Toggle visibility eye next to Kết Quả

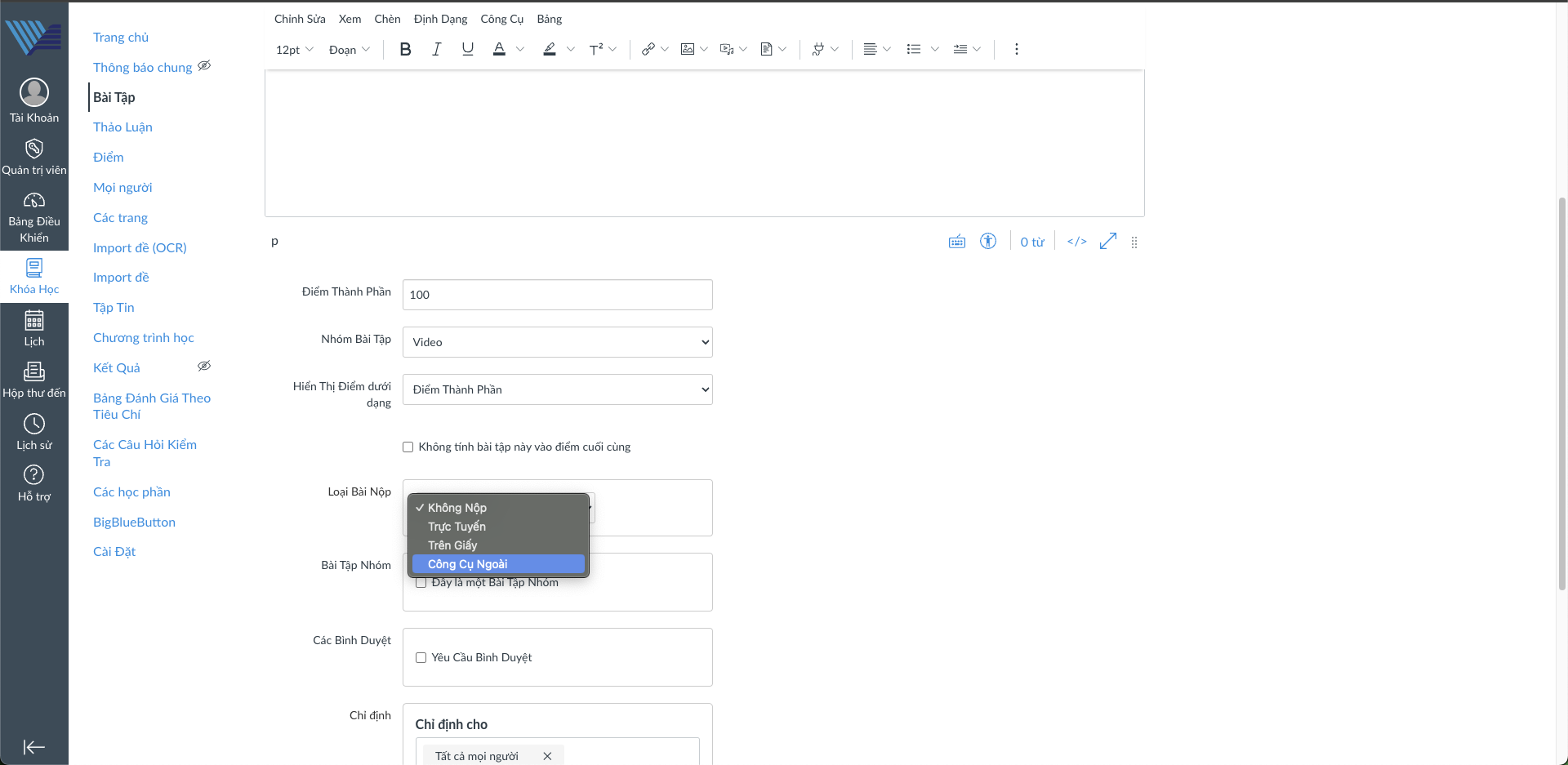pyautogui.click(x=204, y=367)
